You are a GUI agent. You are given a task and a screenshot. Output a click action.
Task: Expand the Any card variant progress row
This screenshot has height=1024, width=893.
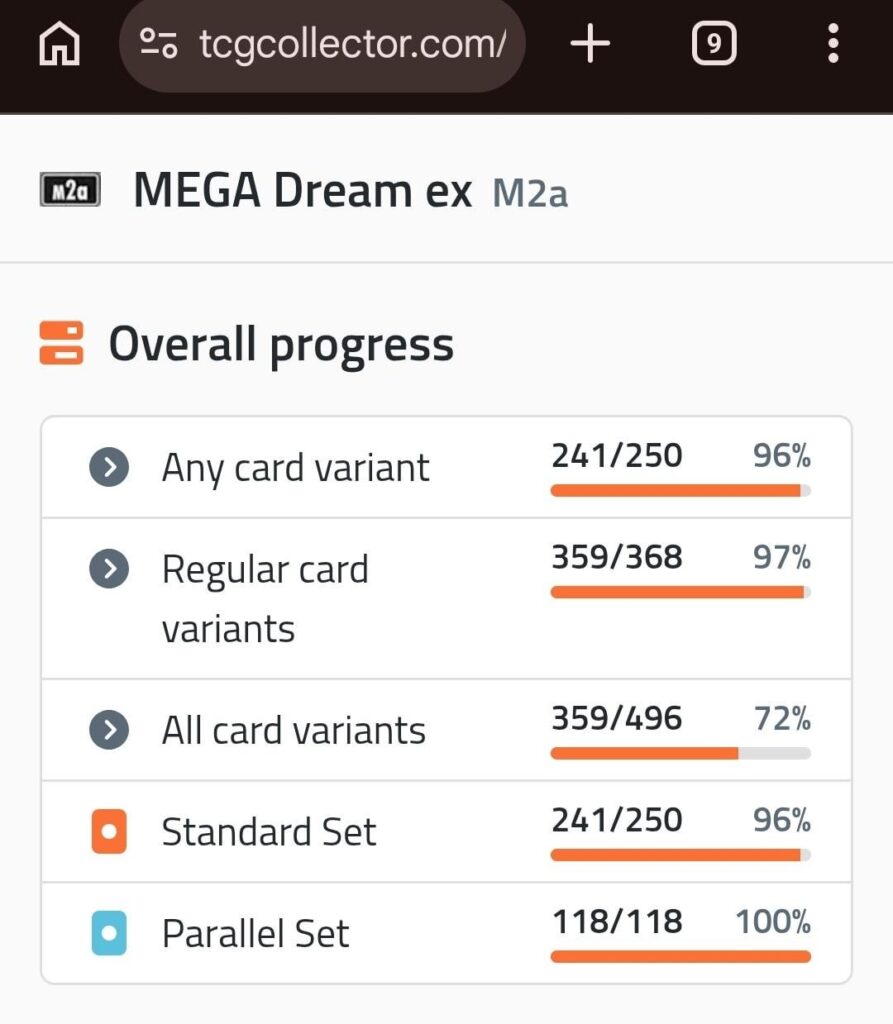point(109,466)
